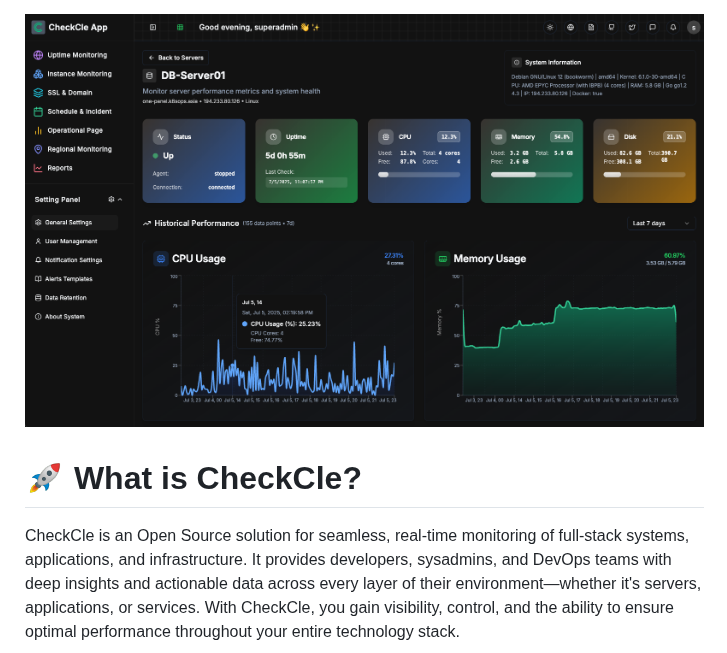The height and width of the screenshot is (653, 727).
Task: Click CPU Usage (%): 25.23% tooltip
Action: pos(281,324)
